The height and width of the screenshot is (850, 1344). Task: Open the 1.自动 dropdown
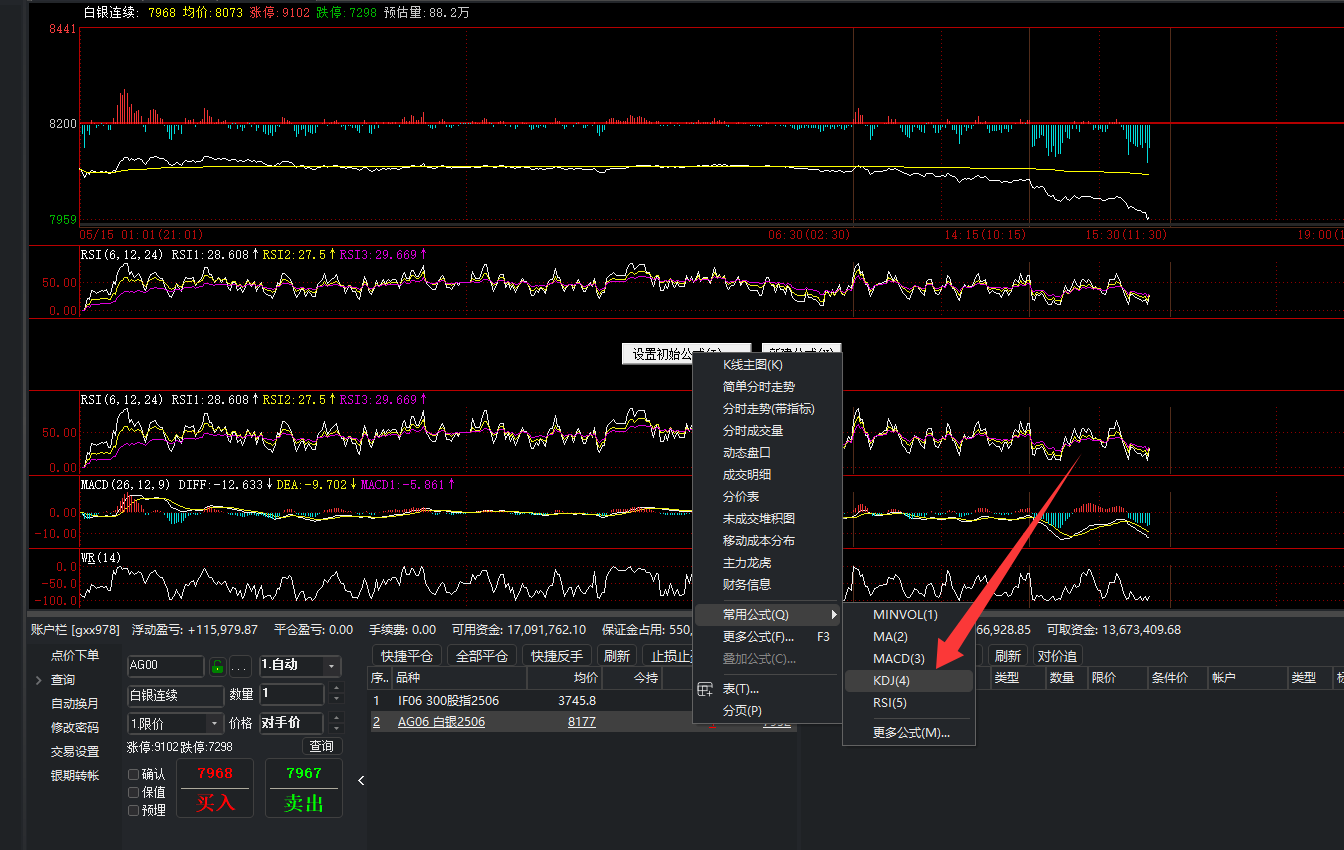click(x=300, y=666)
